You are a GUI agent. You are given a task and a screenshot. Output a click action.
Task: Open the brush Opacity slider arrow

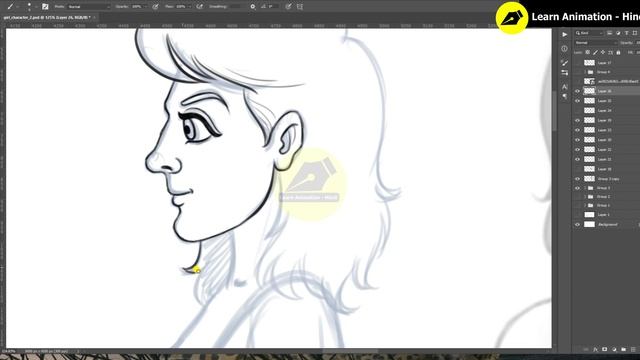tap(146, 7)
